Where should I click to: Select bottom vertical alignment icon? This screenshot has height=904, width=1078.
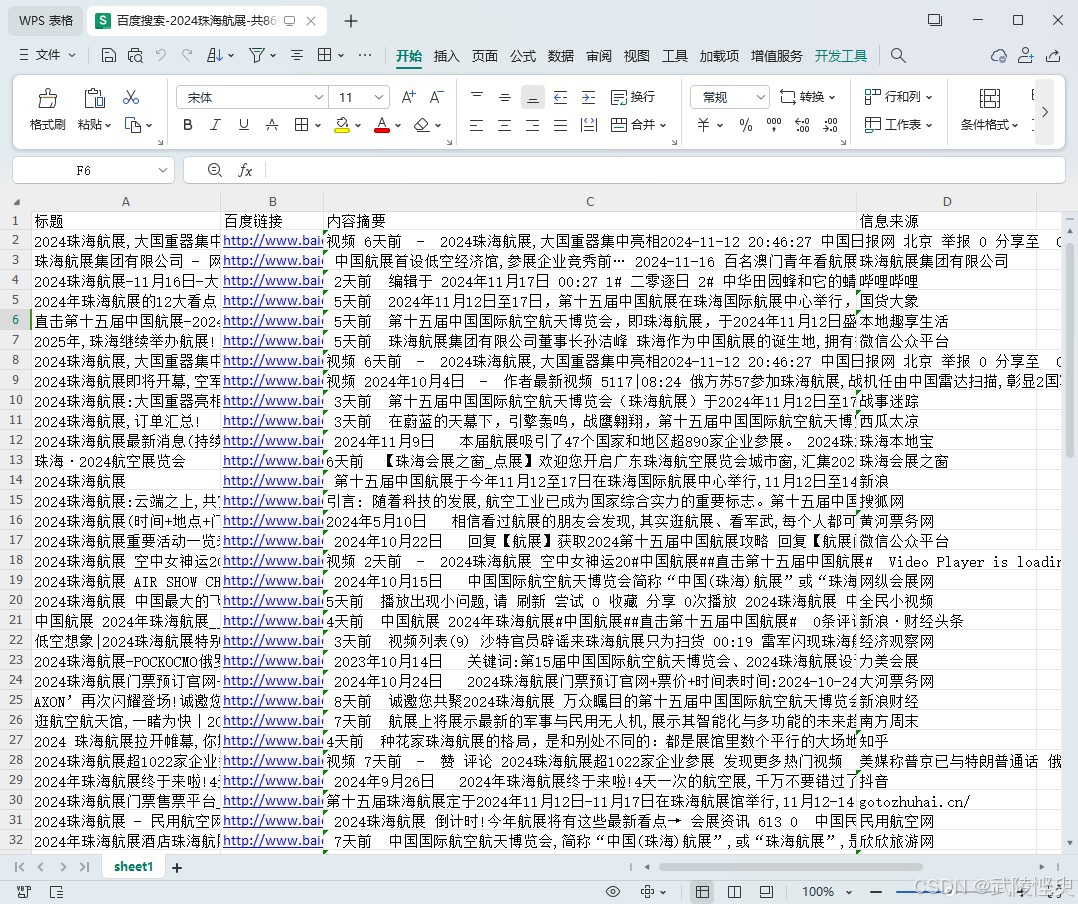[532, 97]
